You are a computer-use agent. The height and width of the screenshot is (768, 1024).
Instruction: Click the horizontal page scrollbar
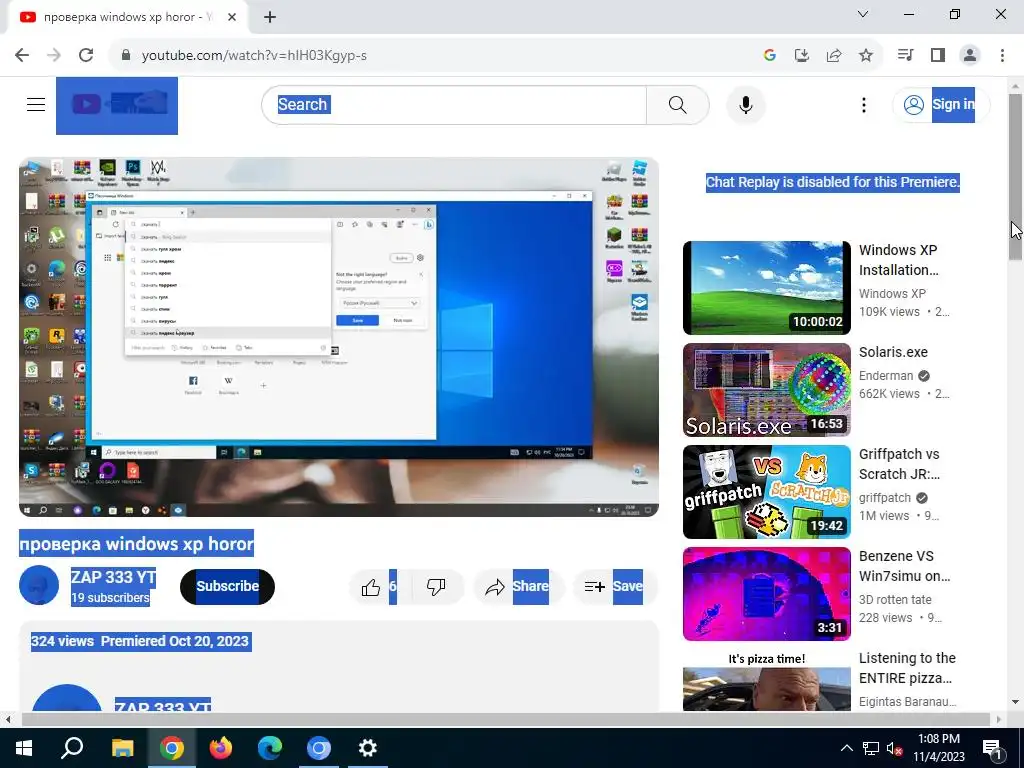tap(503, 719)
